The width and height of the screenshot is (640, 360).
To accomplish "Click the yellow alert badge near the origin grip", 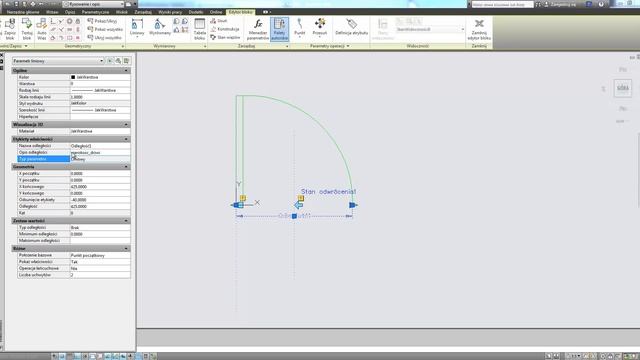I will click(243, 198).
